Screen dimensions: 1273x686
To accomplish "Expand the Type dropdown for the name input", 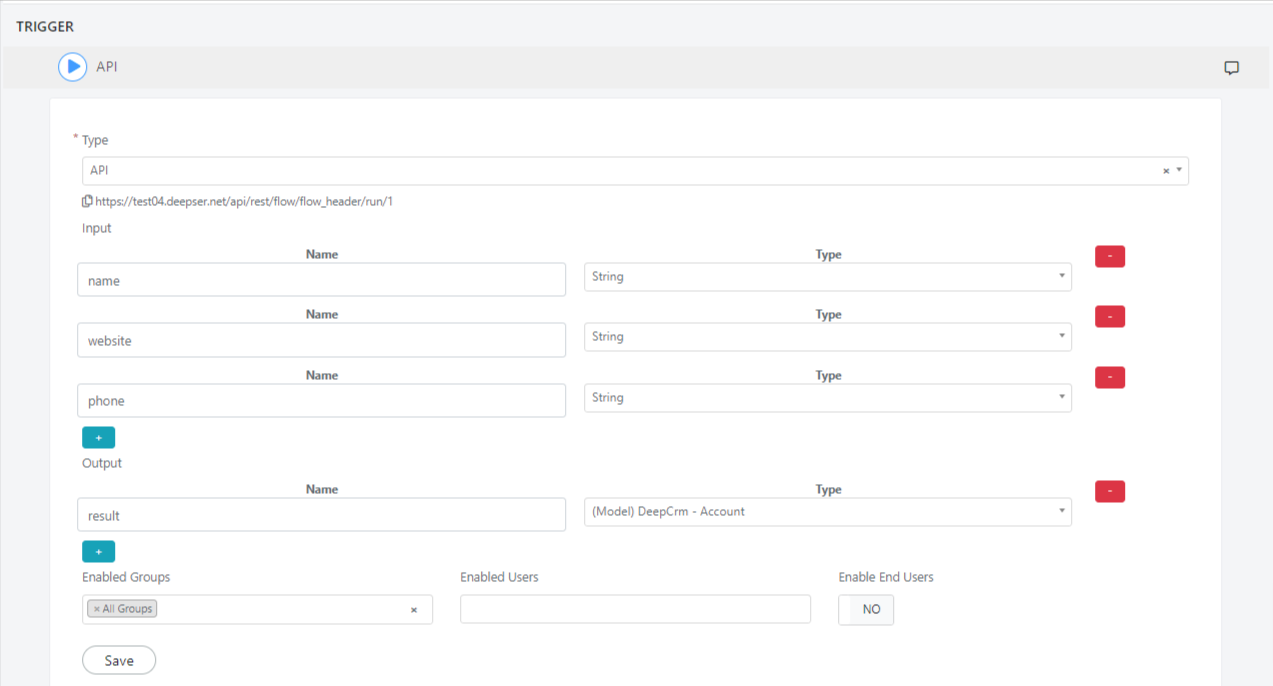I will pyautogui.click(x=828, y=277).
